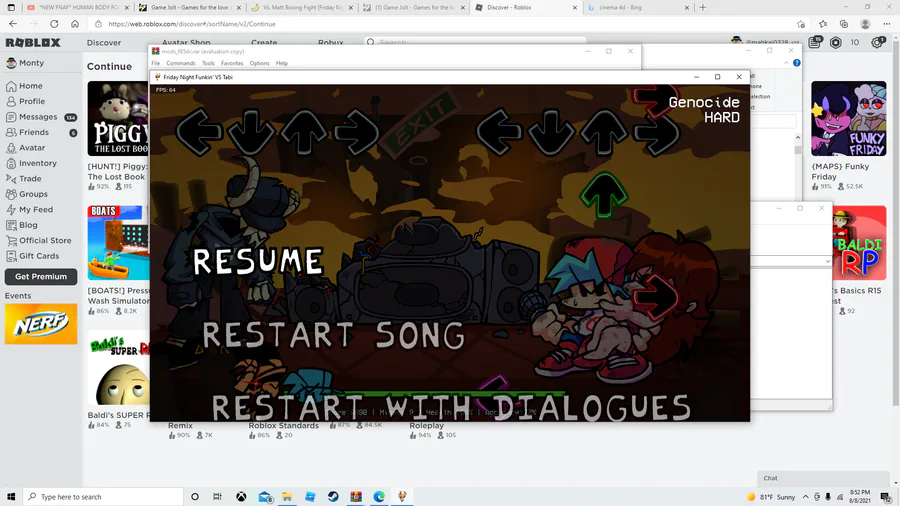Open the browser profile avatar
The height and width of the screenshot is (506, 900).
pyautogui.click(x=865, y=24)
